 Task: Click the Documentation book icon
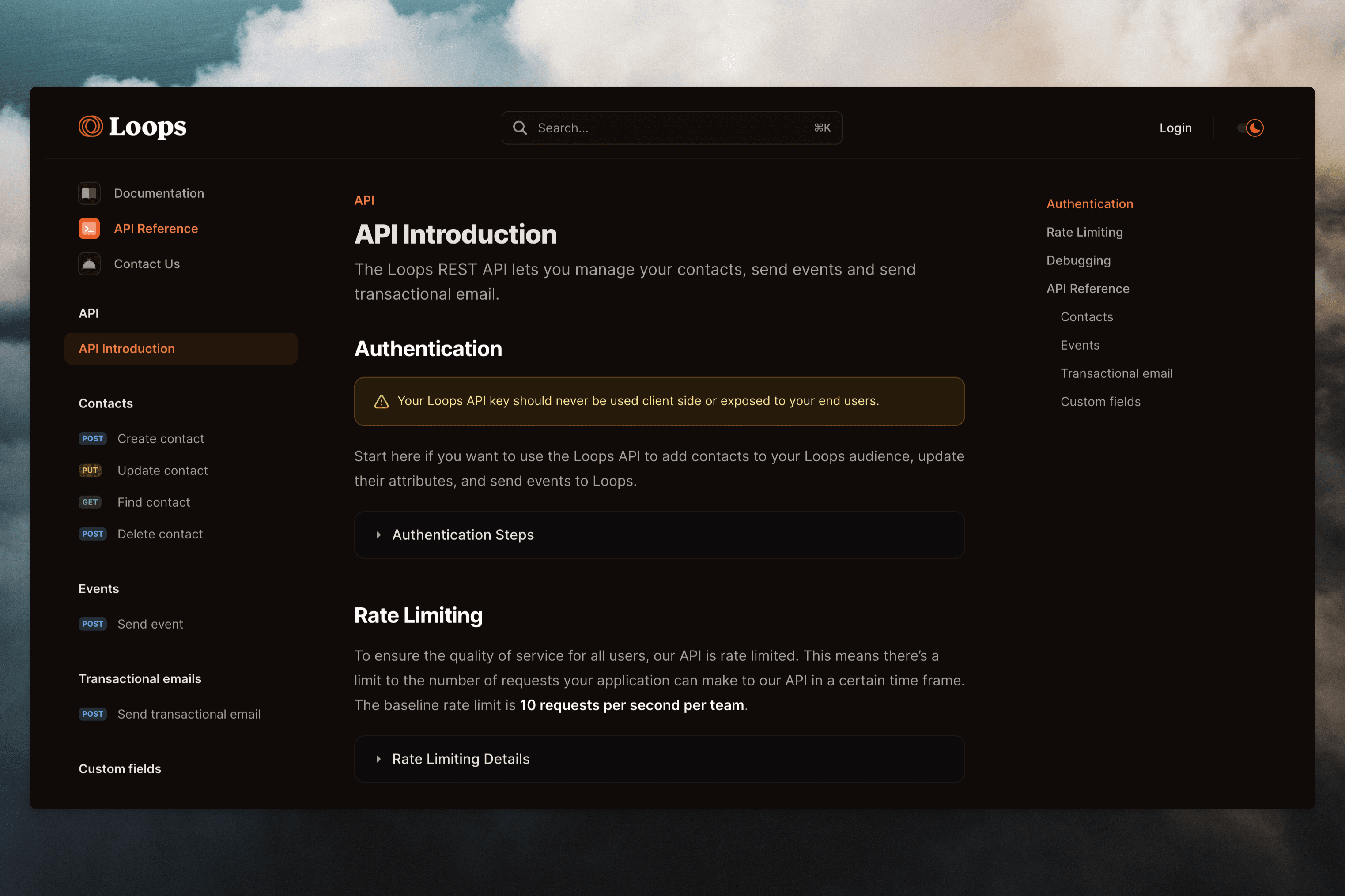89,193
